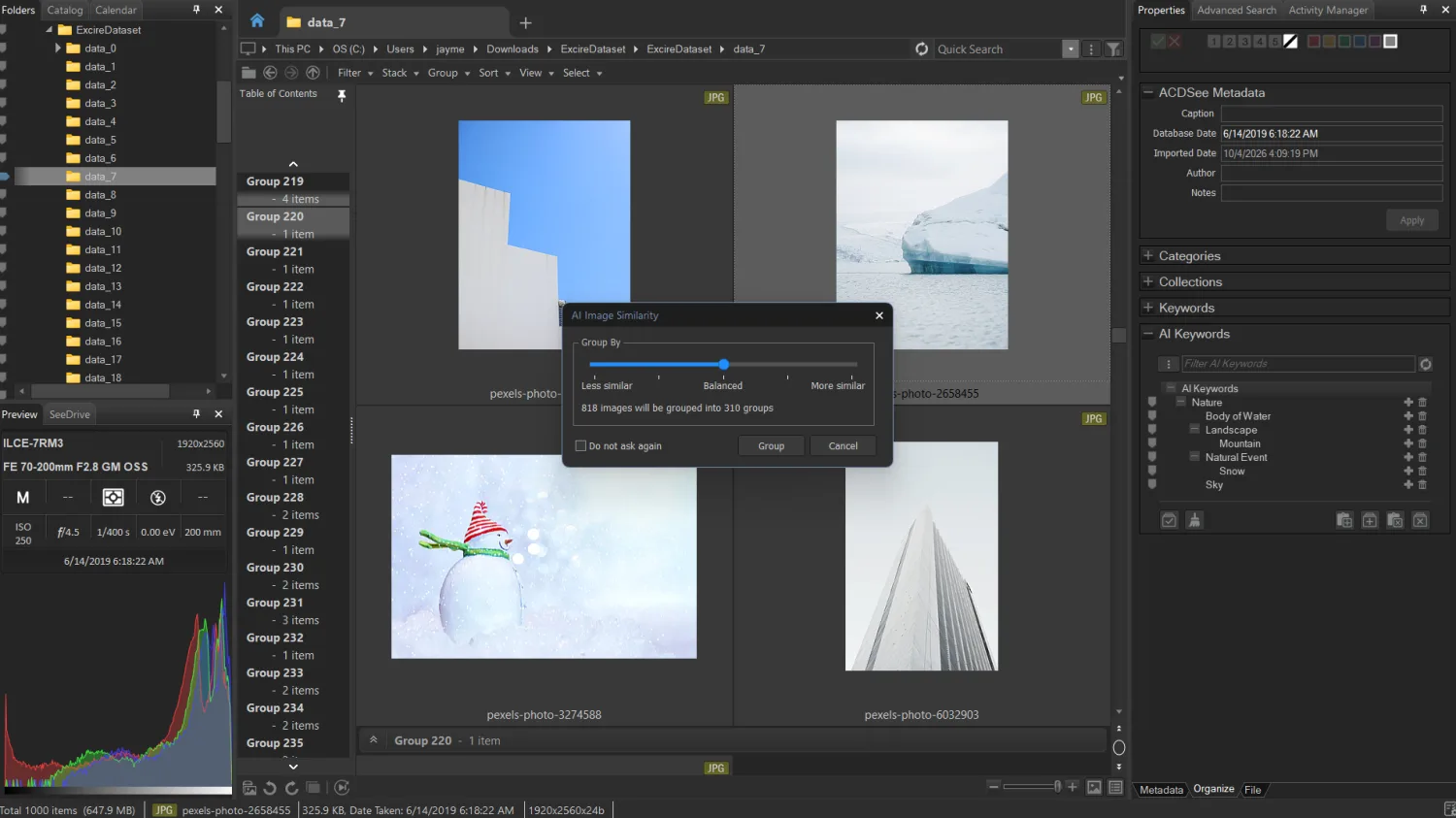Viewport: 1456px width, 818px height.
Task: Click the flash status icon in Preview panel
Action: 158,498
